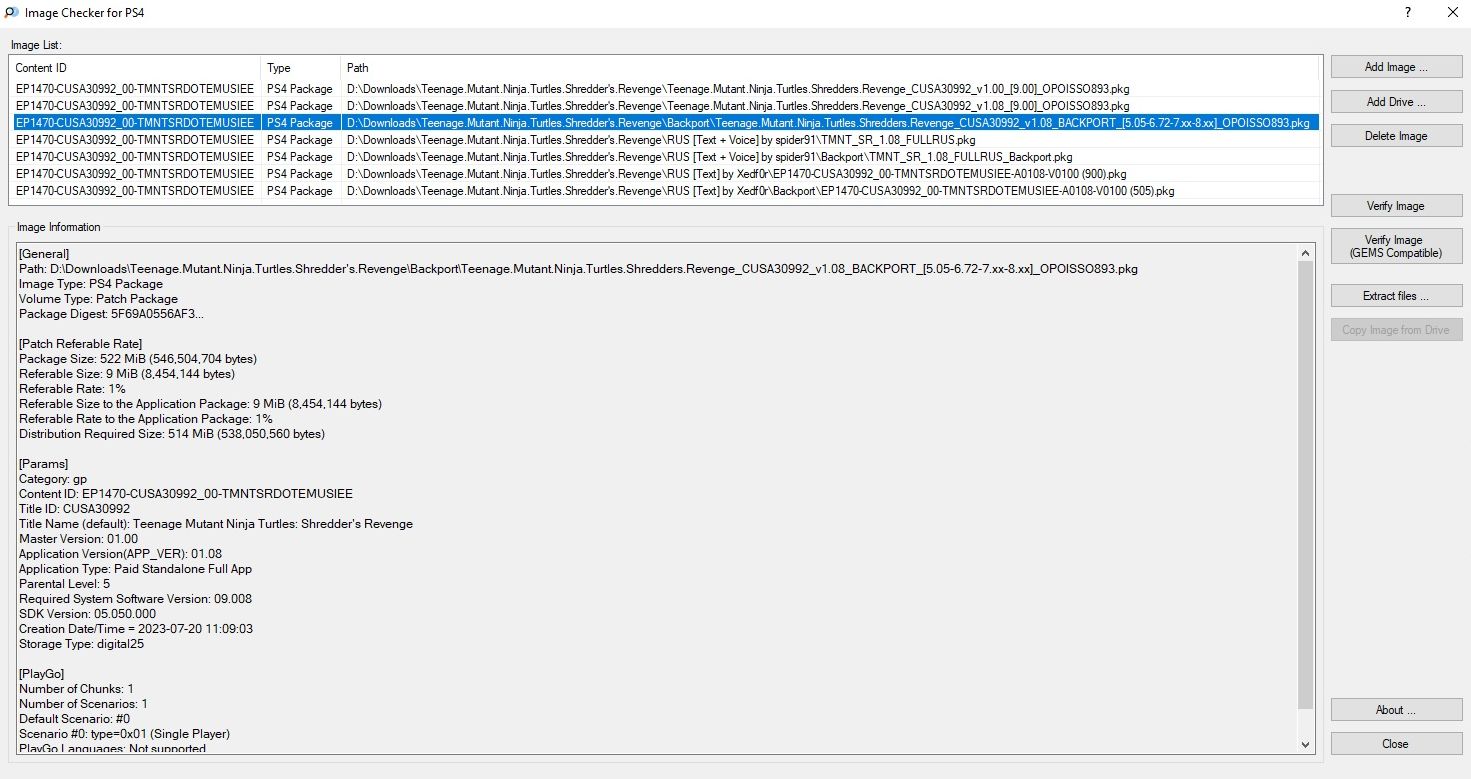Select the highlighted v1.08_BACKPORT package row

(665, 123)
